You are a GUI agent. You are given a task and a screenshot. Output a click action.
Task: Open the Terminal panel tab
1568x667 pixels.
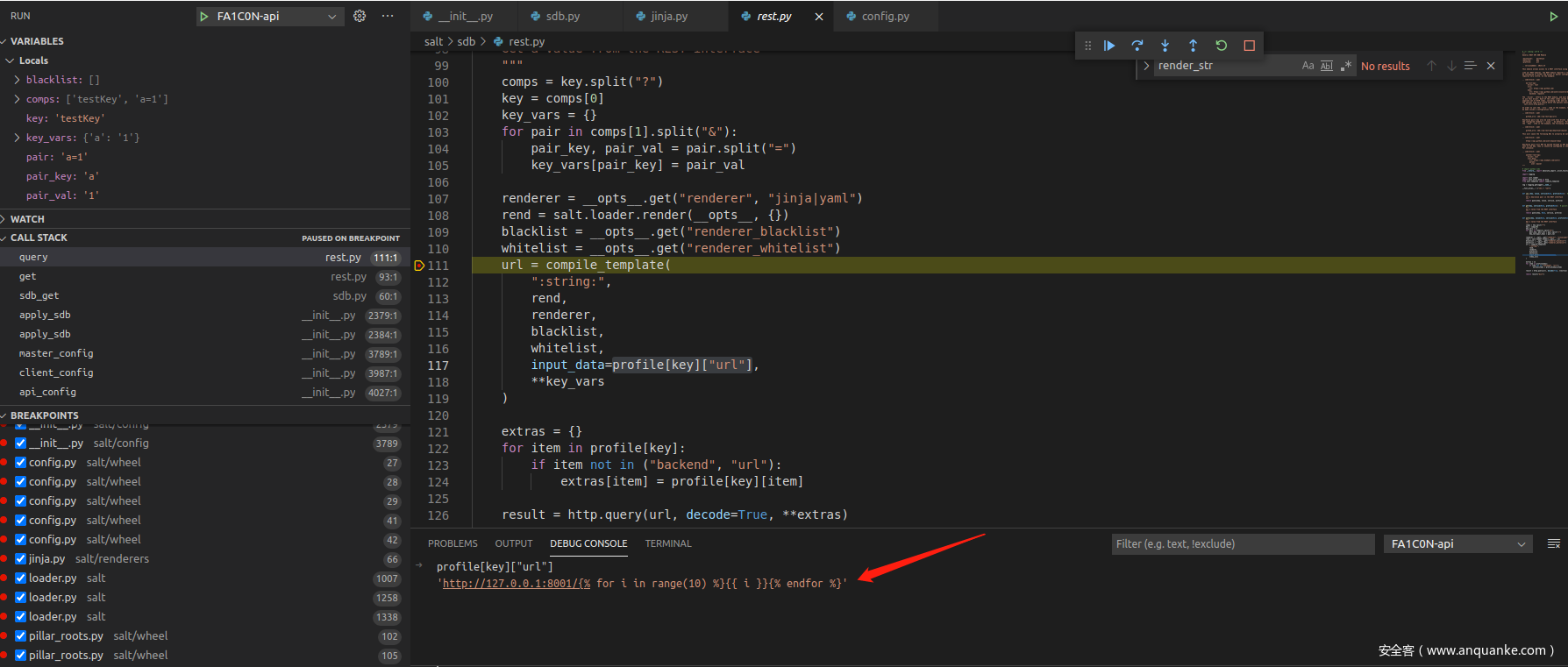[x=668, y=543]
